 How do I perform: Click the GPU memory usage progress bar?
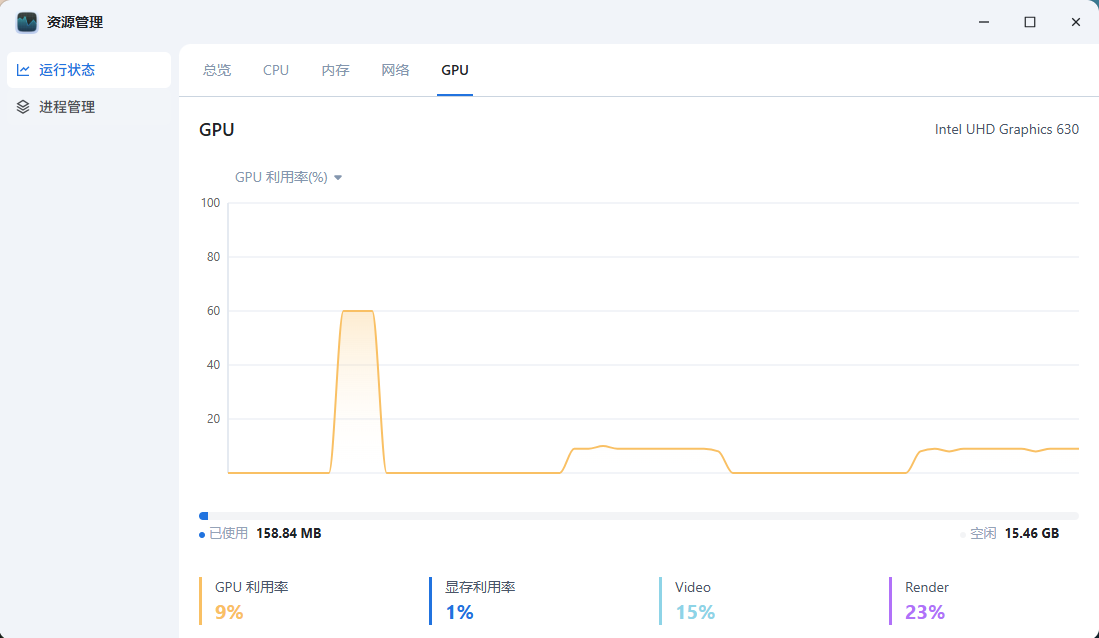tap(638, 516)
